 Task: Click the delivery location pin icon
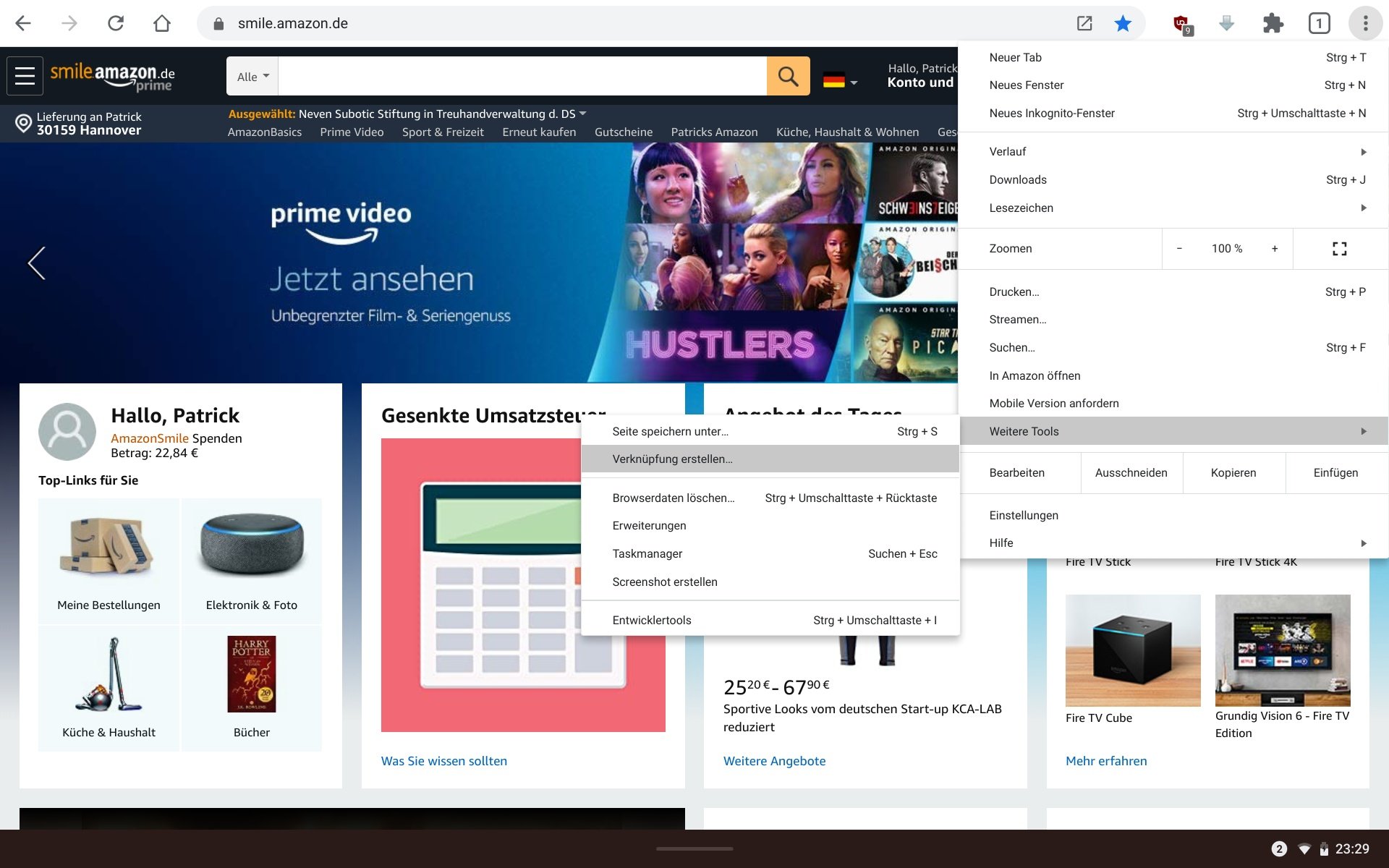pyautogui.click(x=23, y=124)
